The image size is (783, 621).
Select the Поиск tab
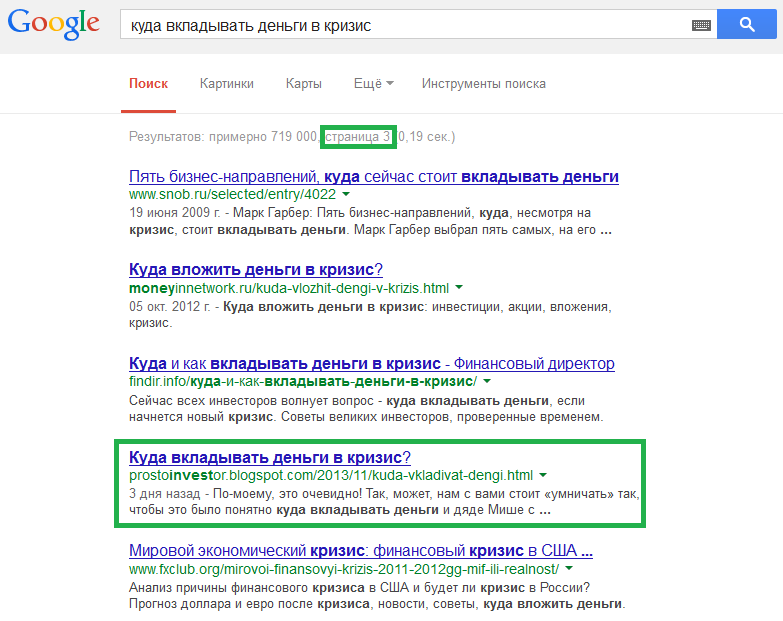pos(149,84)
